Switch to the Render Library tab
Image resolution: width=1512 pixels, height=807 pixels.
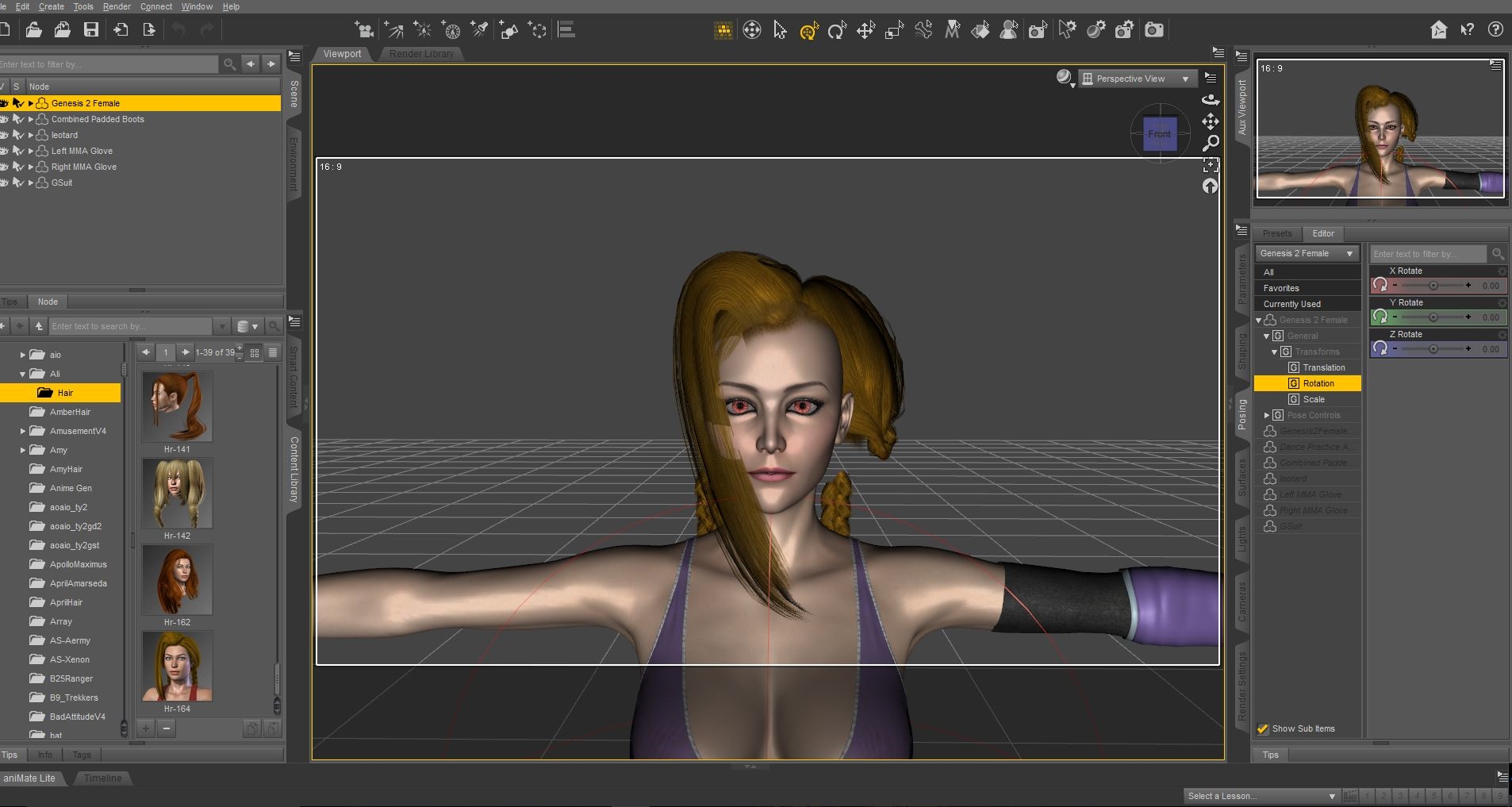pyautogui.click(x=421, y=54)
